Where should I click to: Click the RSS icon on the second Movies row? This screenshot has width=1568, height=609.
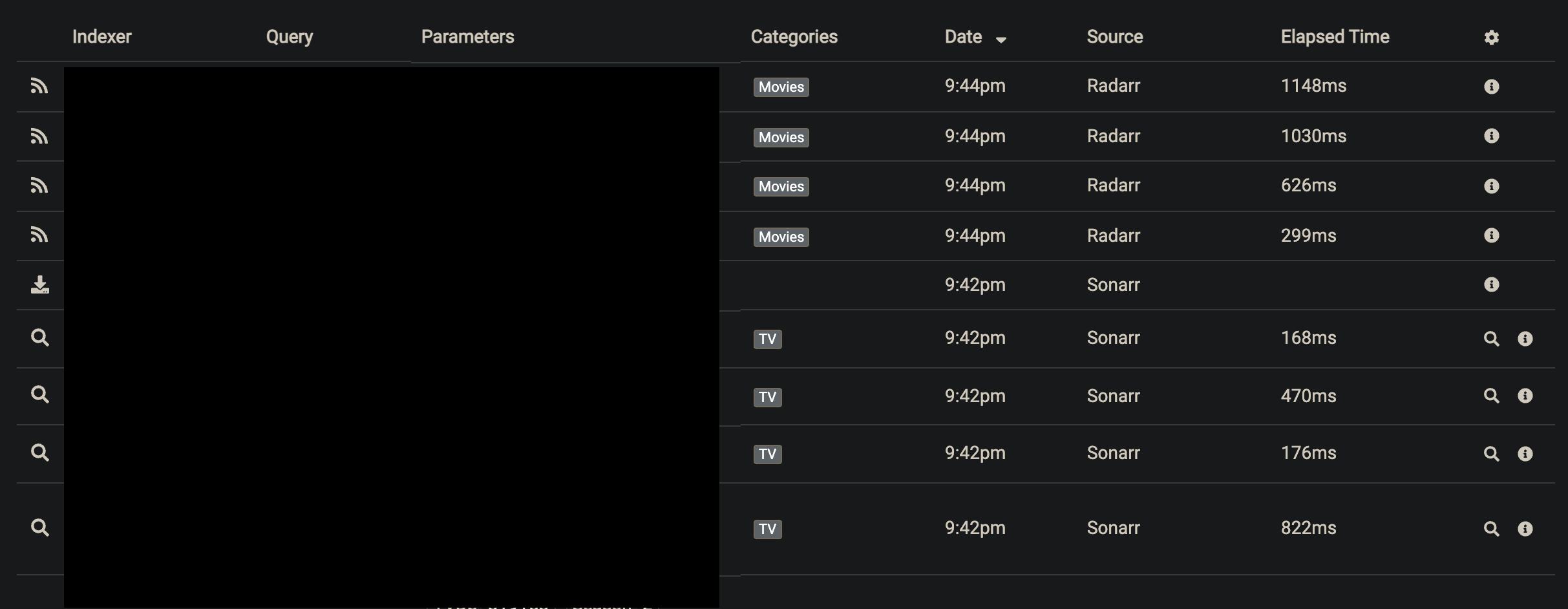[x=40, y=136]
